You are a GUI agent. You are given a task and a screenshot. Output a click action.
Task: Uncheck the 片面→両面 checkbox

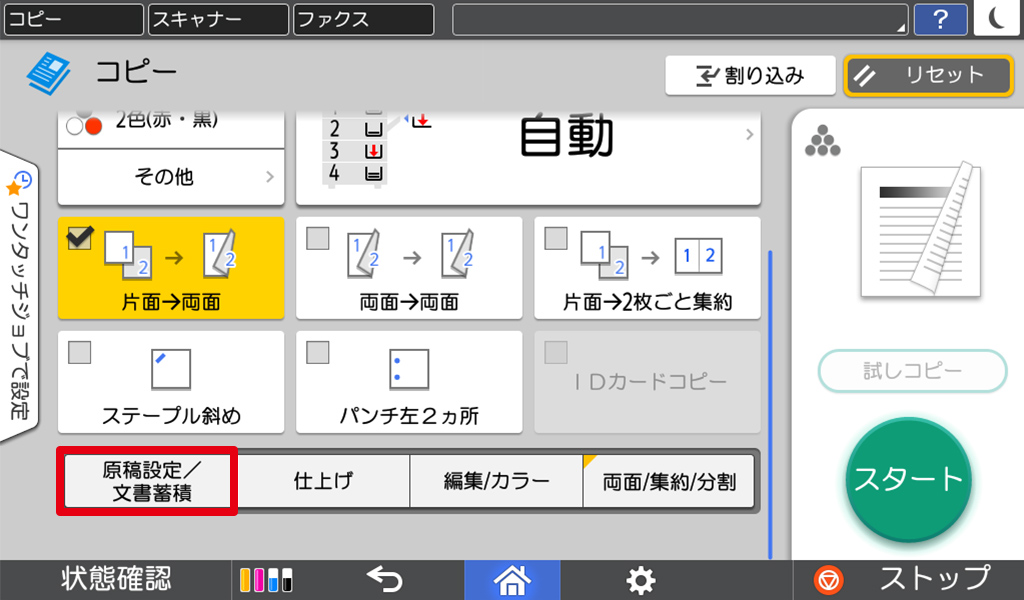pyautogui.click(x=80, y=238)
